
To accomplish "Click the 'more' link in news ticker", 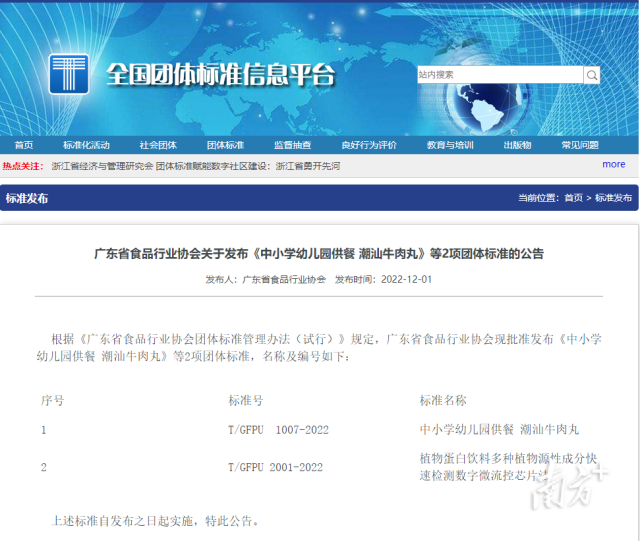I will [613, 165].
